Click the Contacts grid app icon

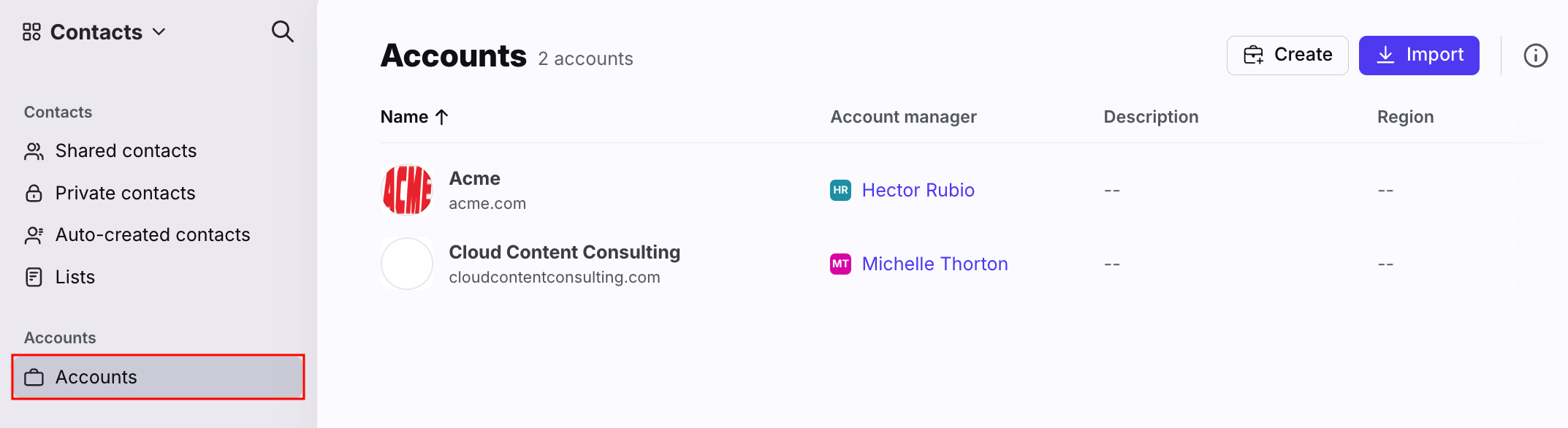[x=31, y=32]
